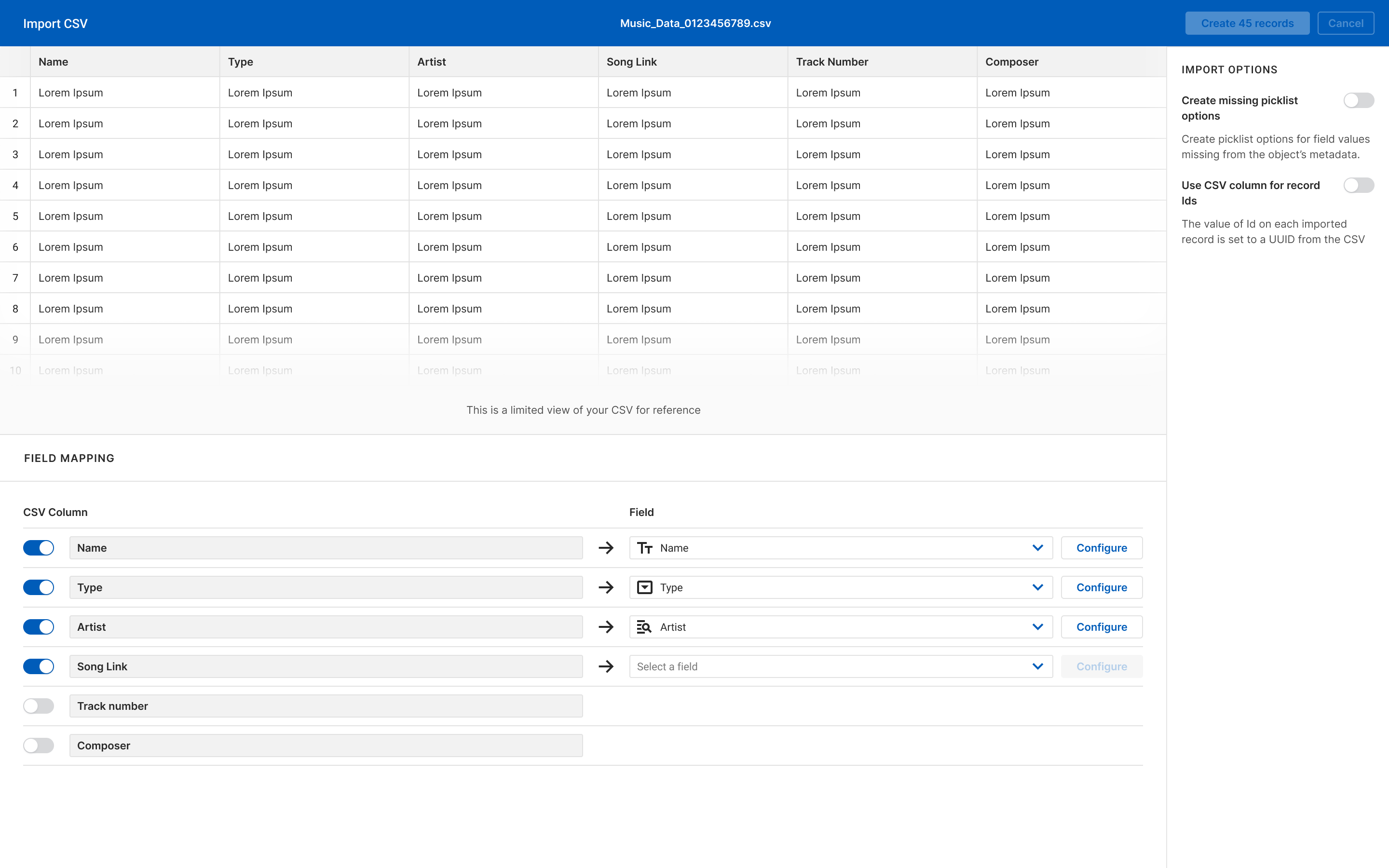
Task: Turn on Use CSV column for record Ids
Action: pyautogui.click(x=1358, y=186)
